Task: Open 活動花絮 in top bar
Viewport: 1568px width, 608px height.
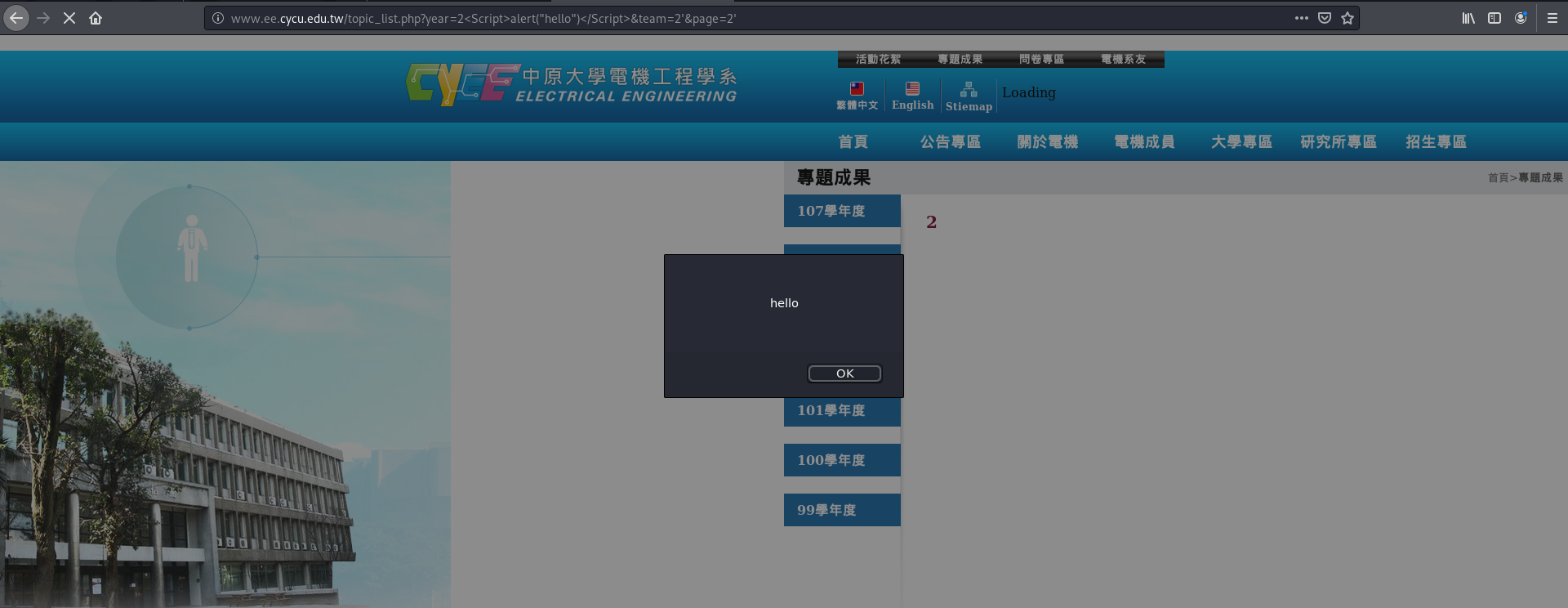Action: tap(878, 60)
